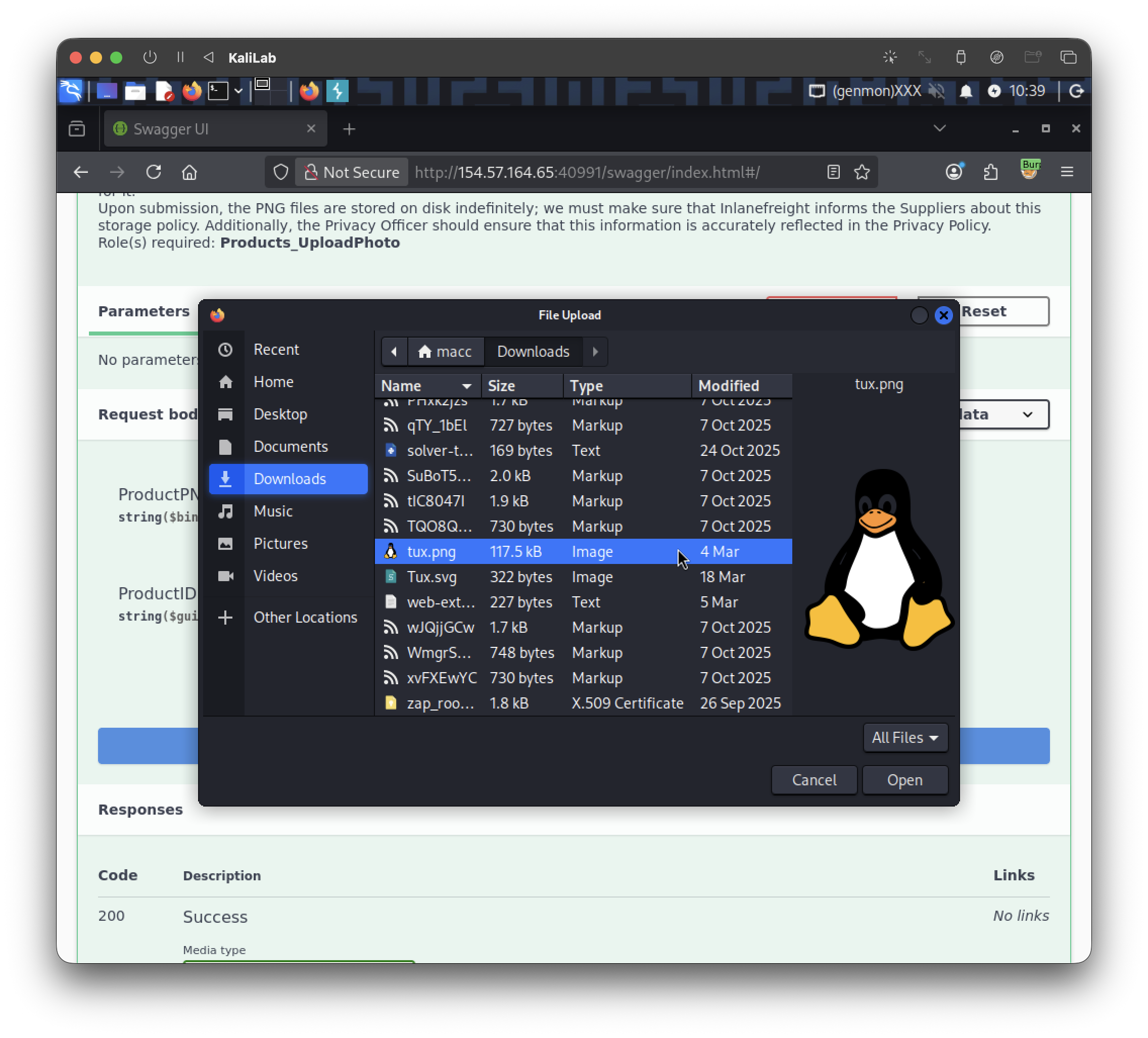Open Other Locations in the file dialog

tap(288, 618)
